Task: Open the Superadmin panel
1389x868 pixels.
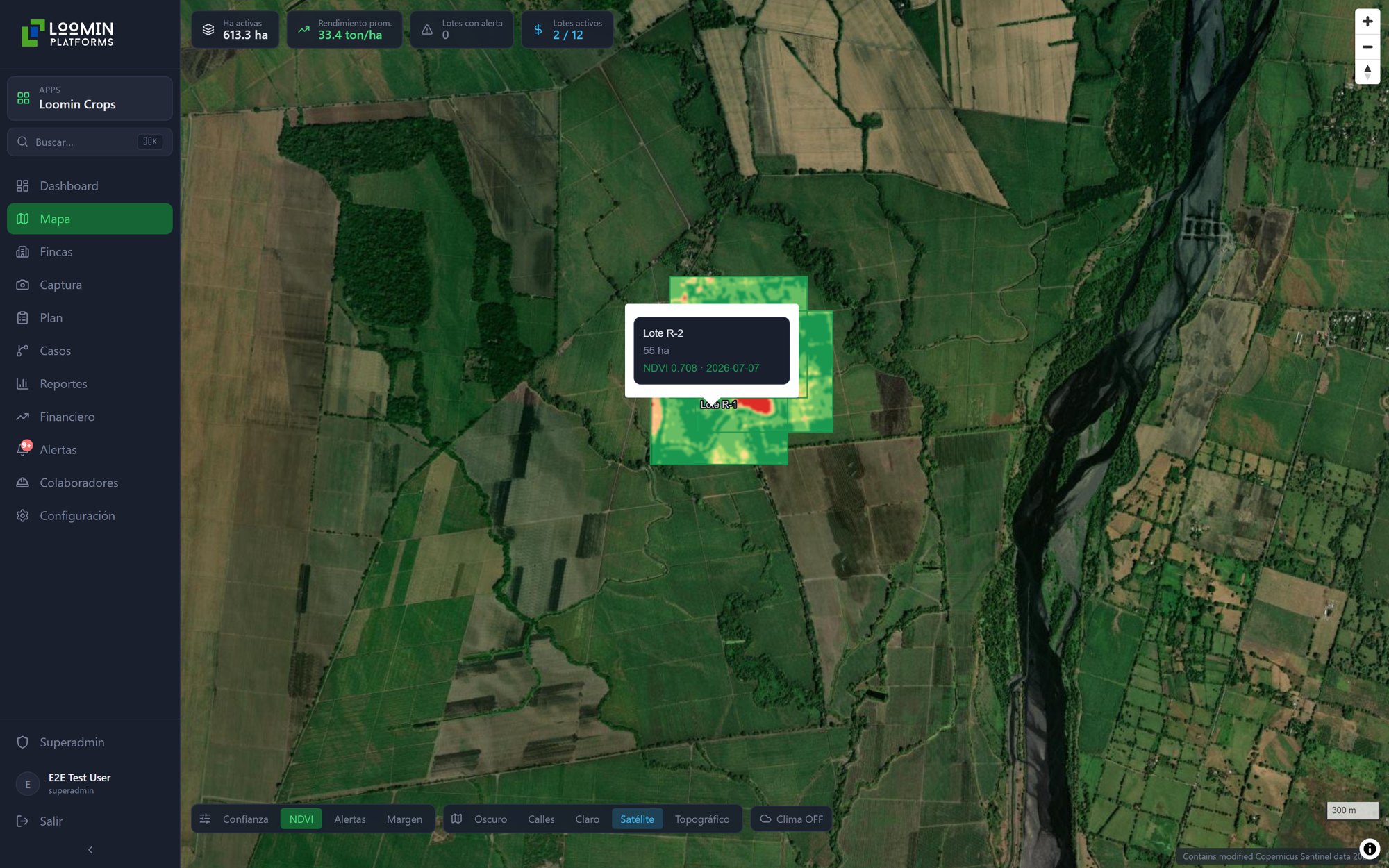Action: point(90,742)
